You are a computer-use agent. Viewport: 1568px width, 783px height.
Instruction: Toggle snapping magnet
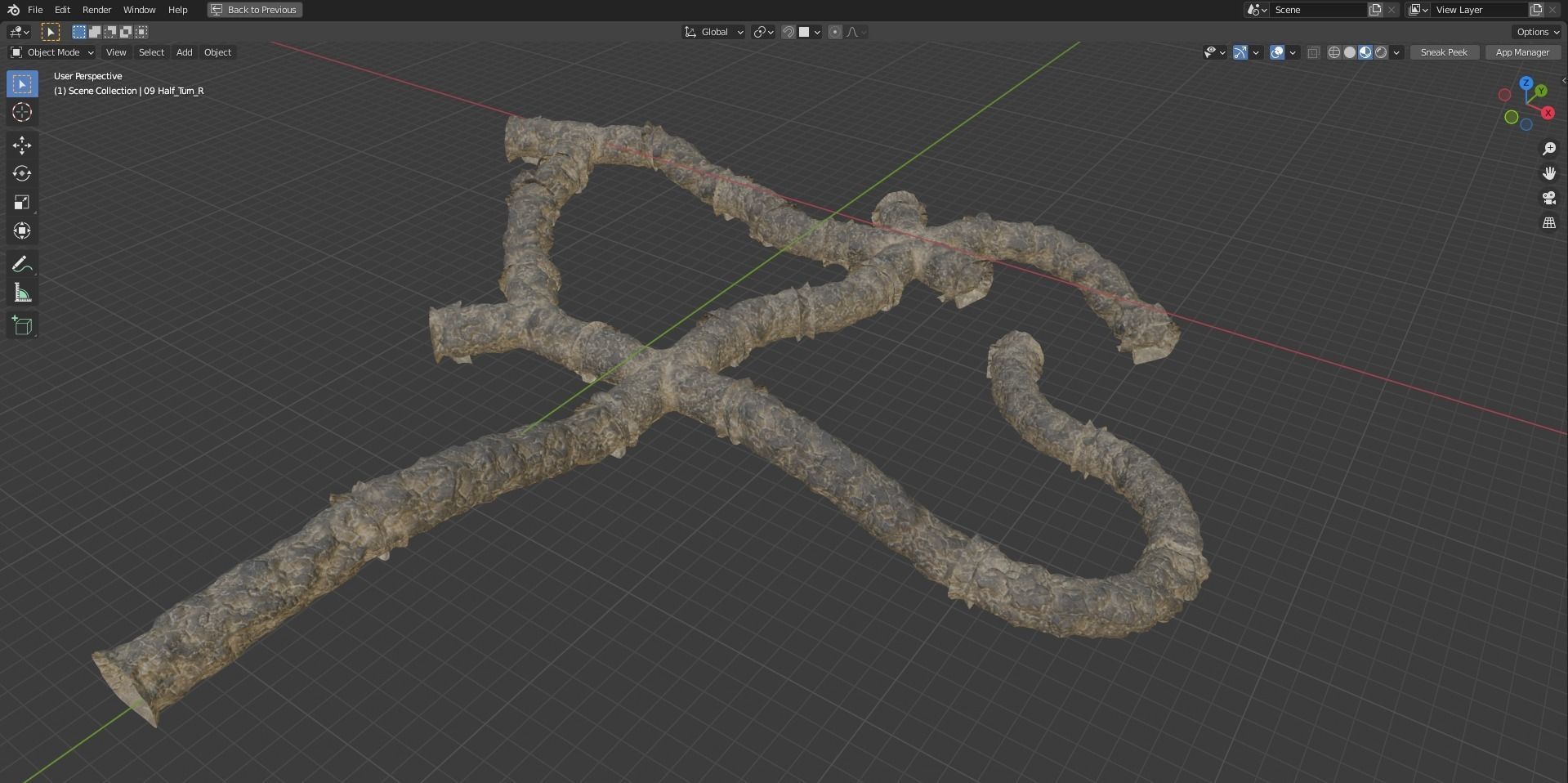(788, 32)
